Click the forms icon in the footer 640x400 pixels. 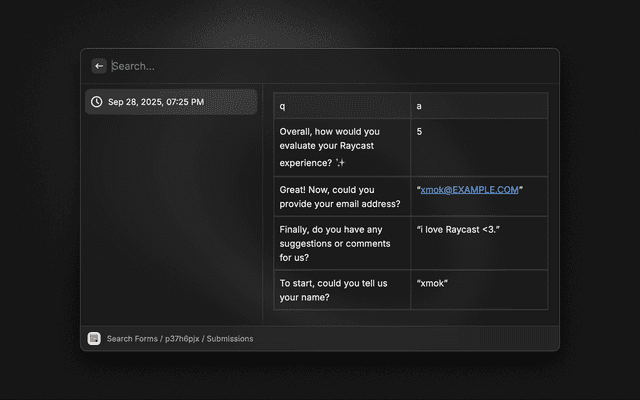coord(94,339)
